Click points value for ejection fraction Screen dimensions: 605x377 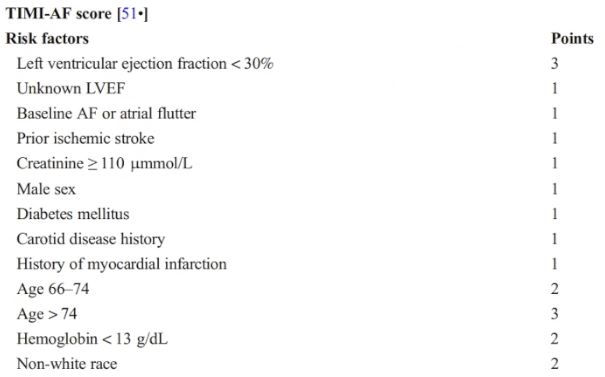point(554,64)
